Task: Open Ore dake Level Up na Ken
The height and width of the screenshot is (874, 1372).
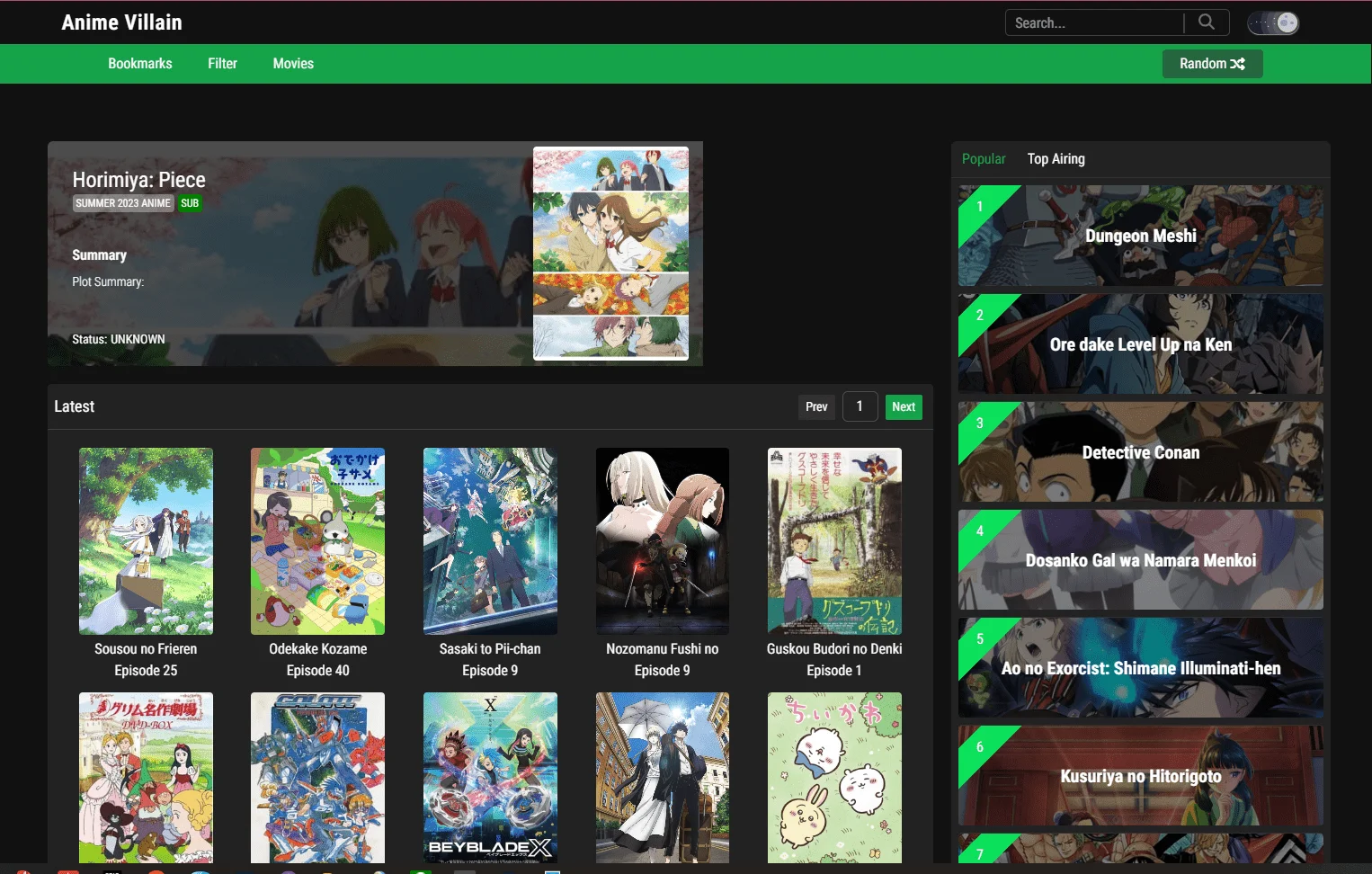Action: click(1140, 343)
